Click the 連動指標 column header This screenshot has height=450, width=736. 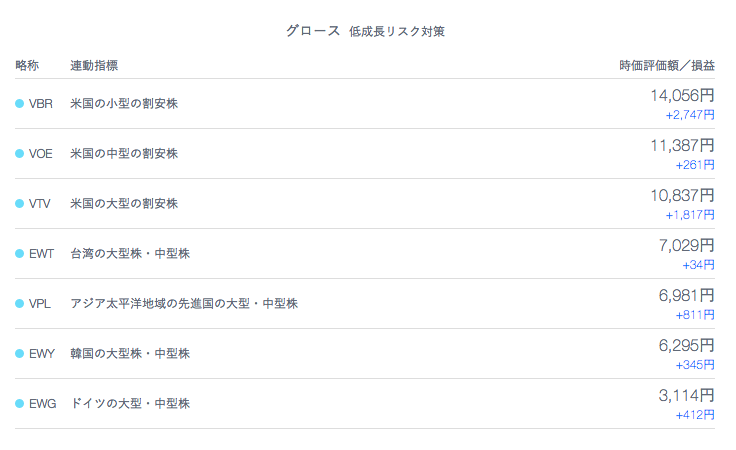[x=94, y=65]
